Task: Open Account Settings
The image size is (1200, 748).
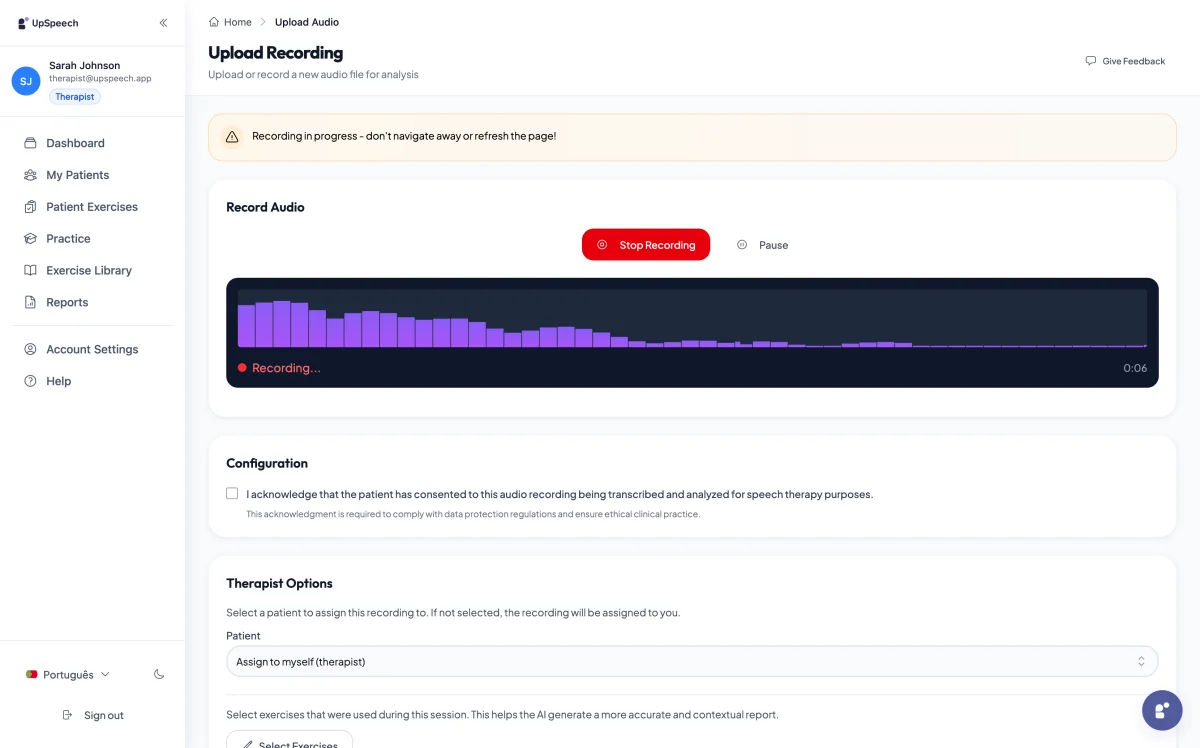Action: tap(92, 349)
